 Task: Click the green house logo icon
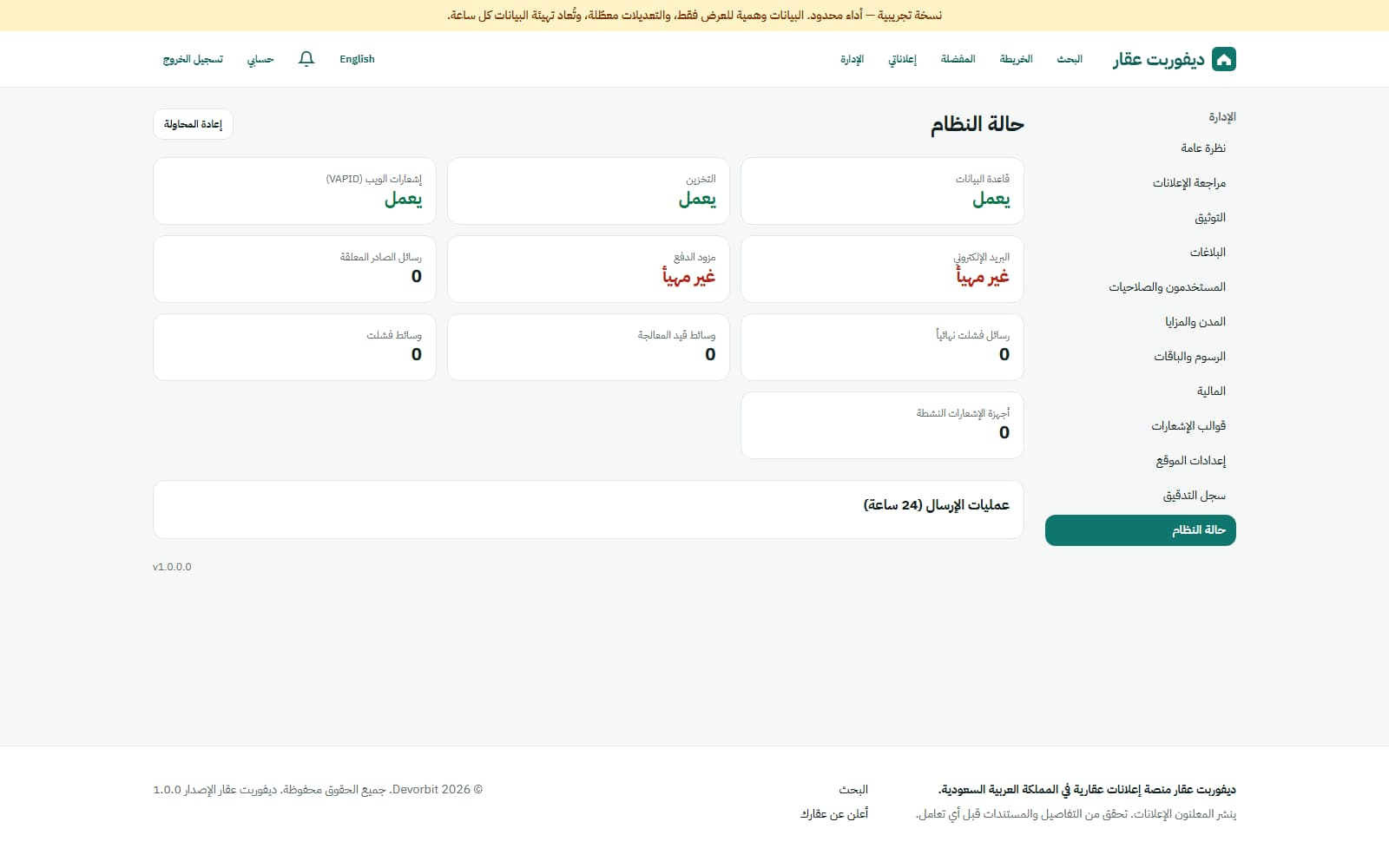[x=1223, y=59]
